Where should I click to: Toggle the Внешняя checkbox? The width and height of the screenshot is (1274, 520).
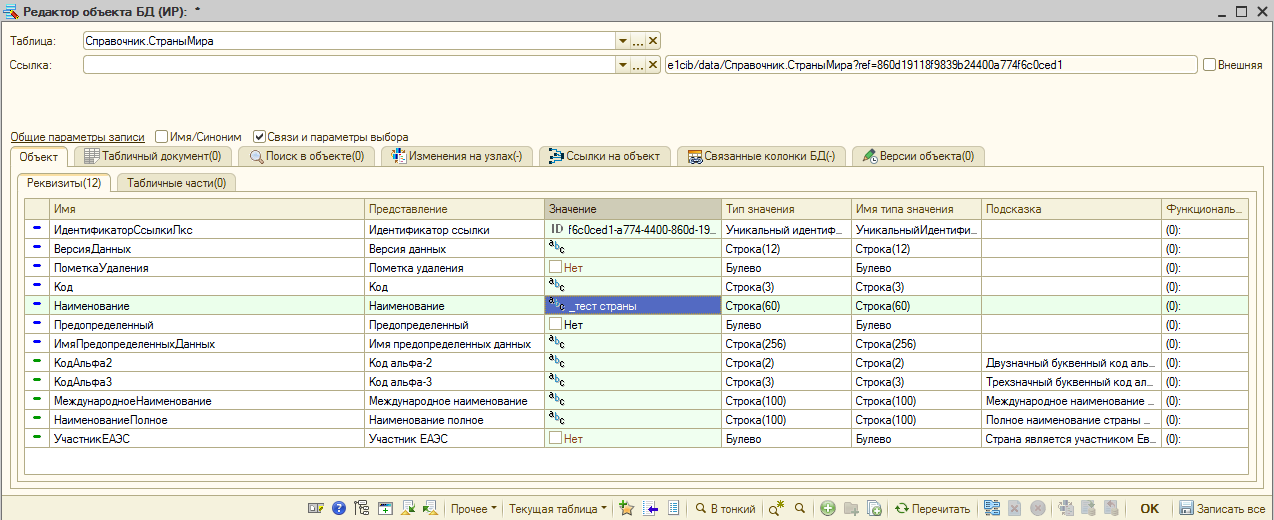tap(1210, 65)
